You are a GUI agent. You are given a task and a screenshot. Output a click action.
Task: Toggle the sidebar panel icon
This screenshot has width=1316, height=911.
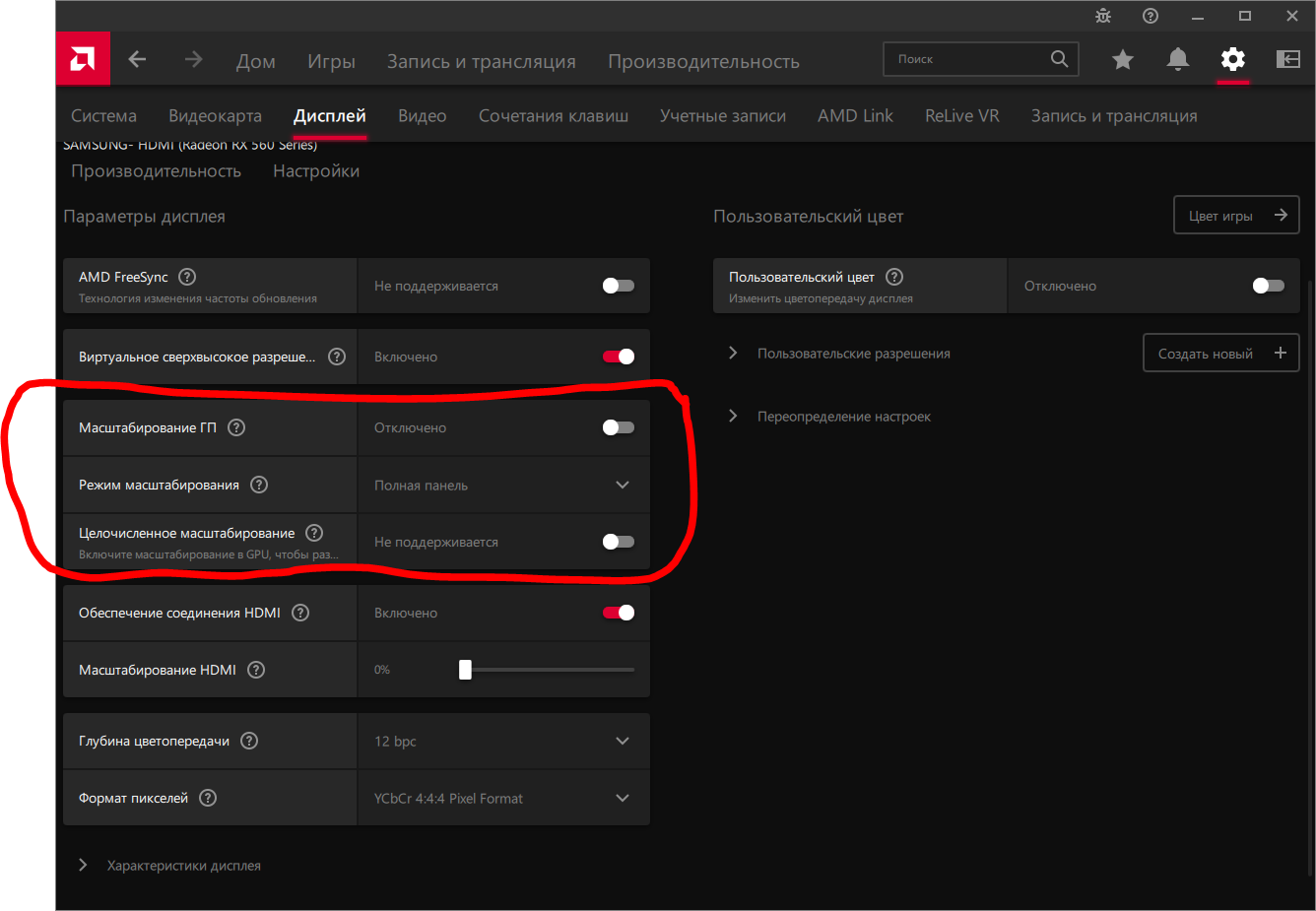point(1287,59)
